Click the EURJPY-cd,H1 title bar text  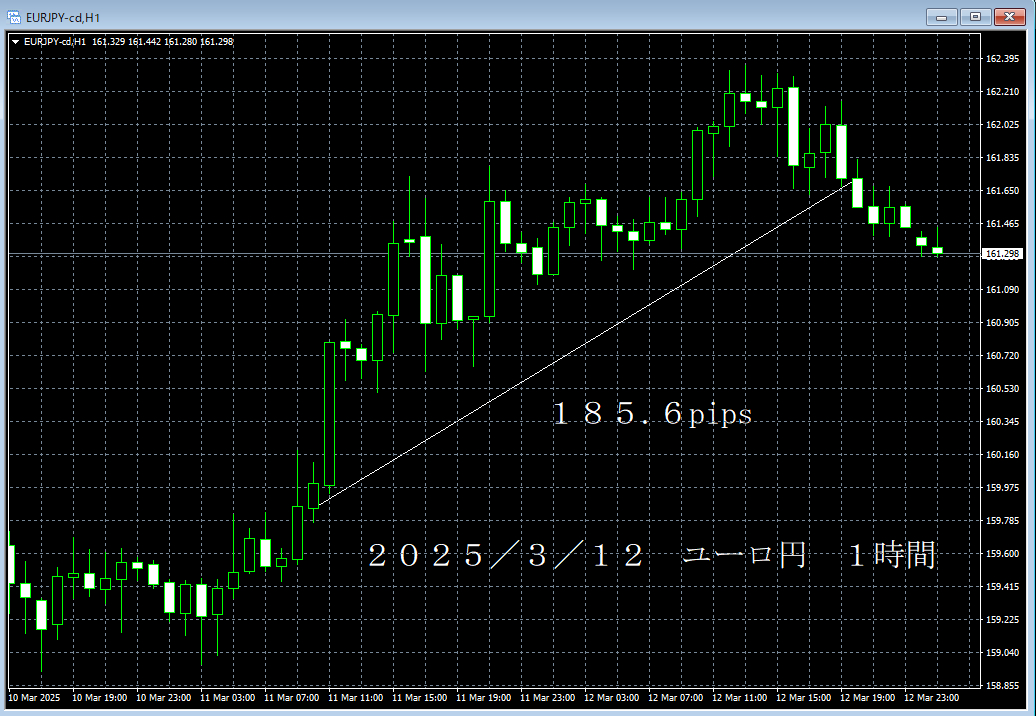[63, 18]
